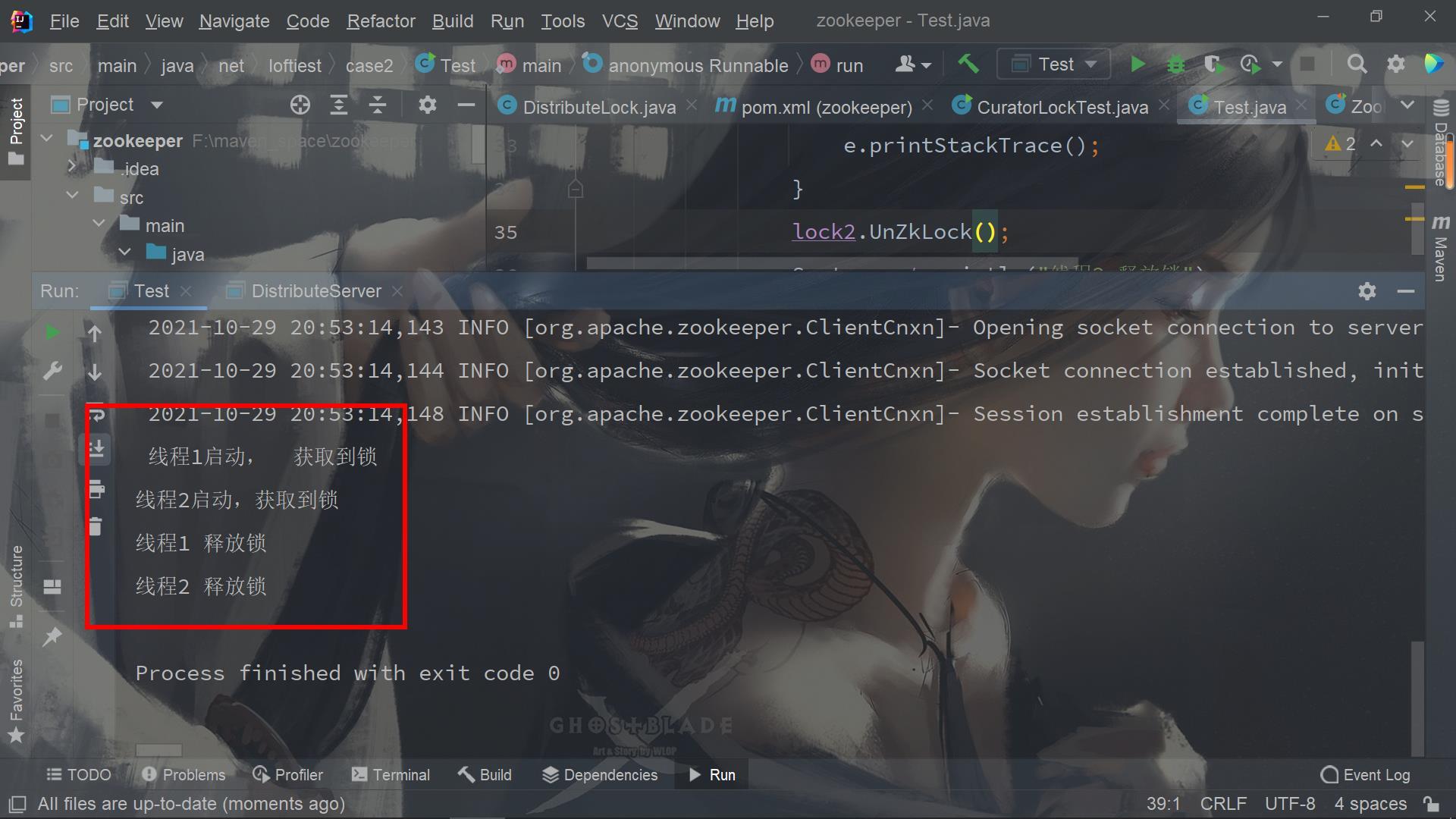Open the File menu
This screenshot has height=819, width=1456.
pyautogui.click(x=64, y=21)
